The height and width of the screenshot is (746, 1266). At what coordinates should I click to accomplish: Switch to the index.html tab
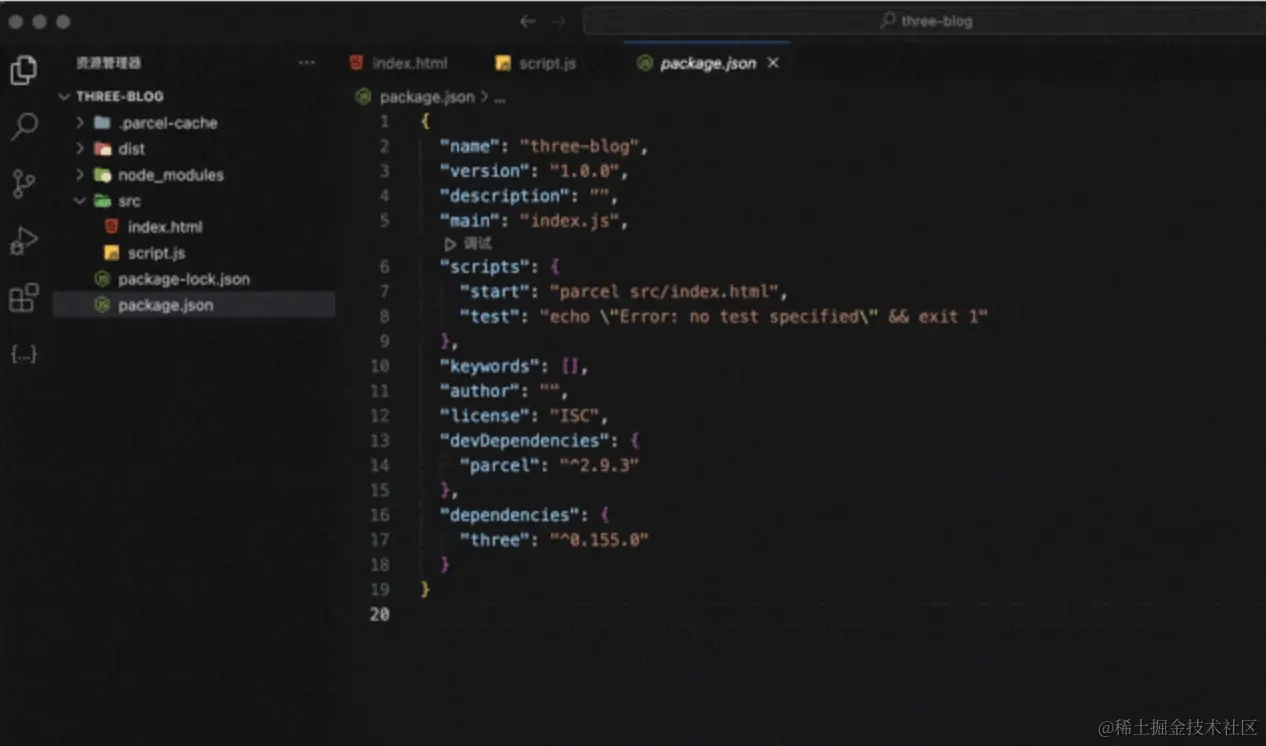tap(399, 63)
